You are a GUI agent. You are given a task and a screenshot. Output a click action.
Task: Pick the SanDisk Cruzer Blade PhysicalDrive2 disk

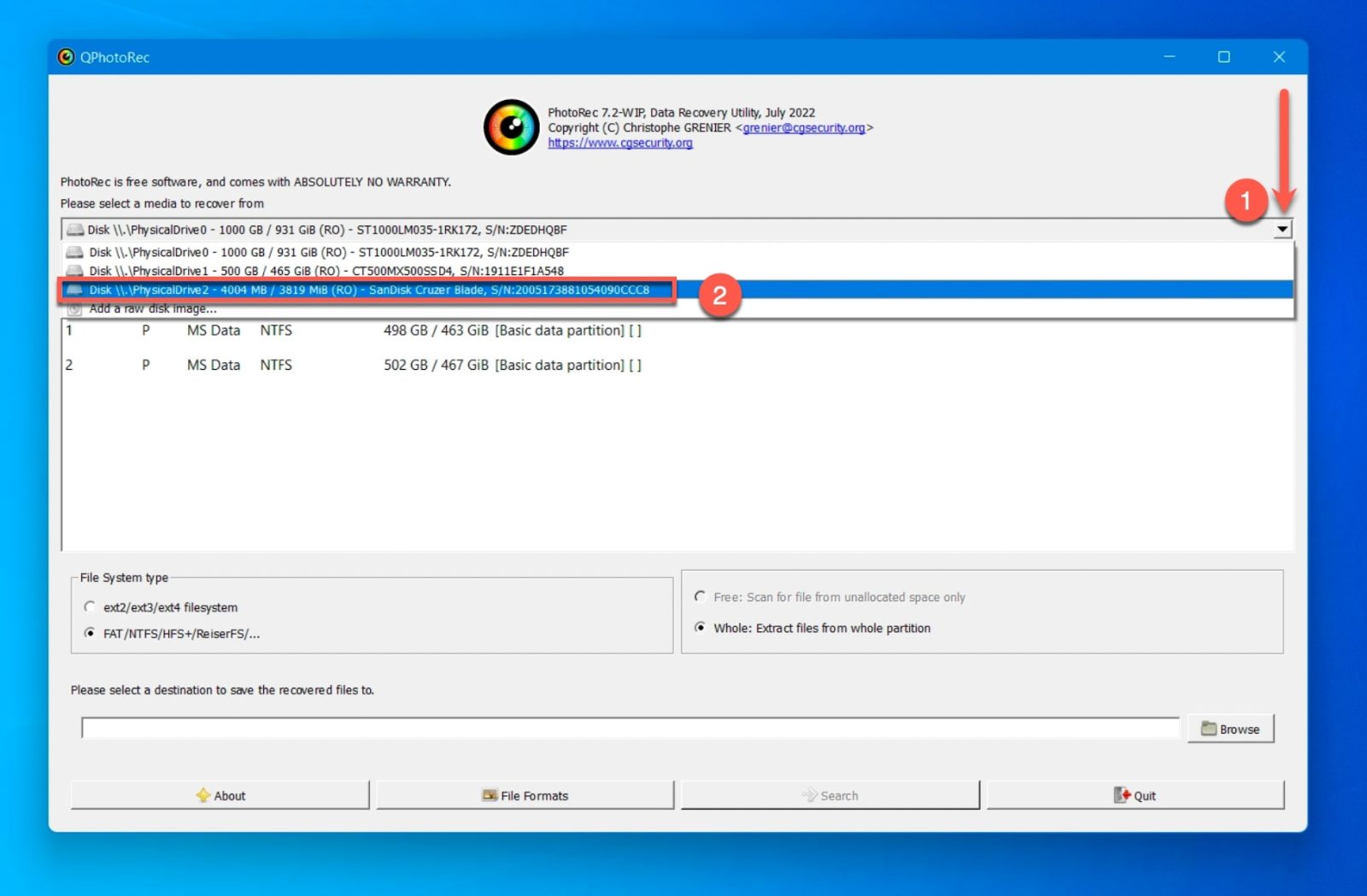367,290
